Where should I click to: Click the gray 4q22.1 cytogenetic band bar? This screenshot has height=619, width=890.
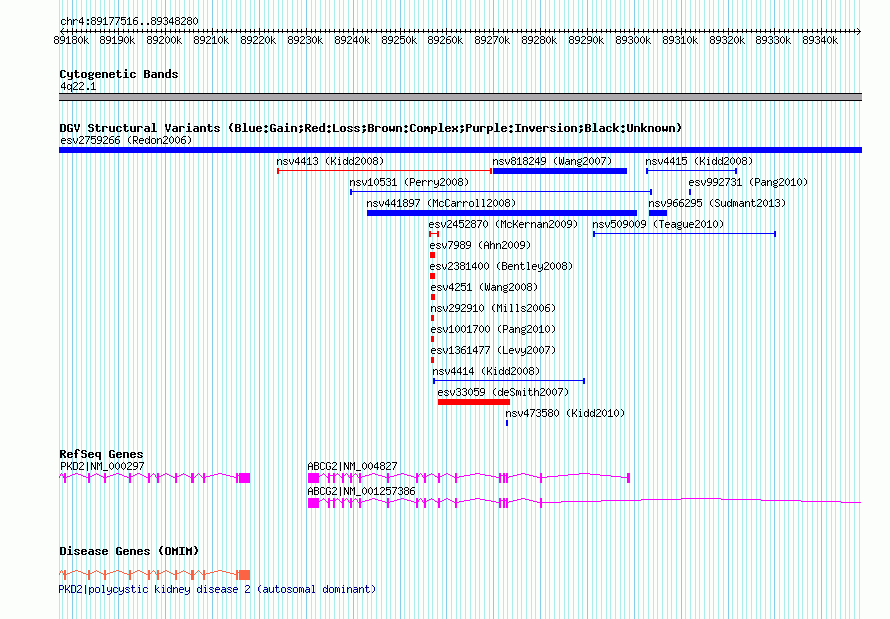(x=460, y=97)
